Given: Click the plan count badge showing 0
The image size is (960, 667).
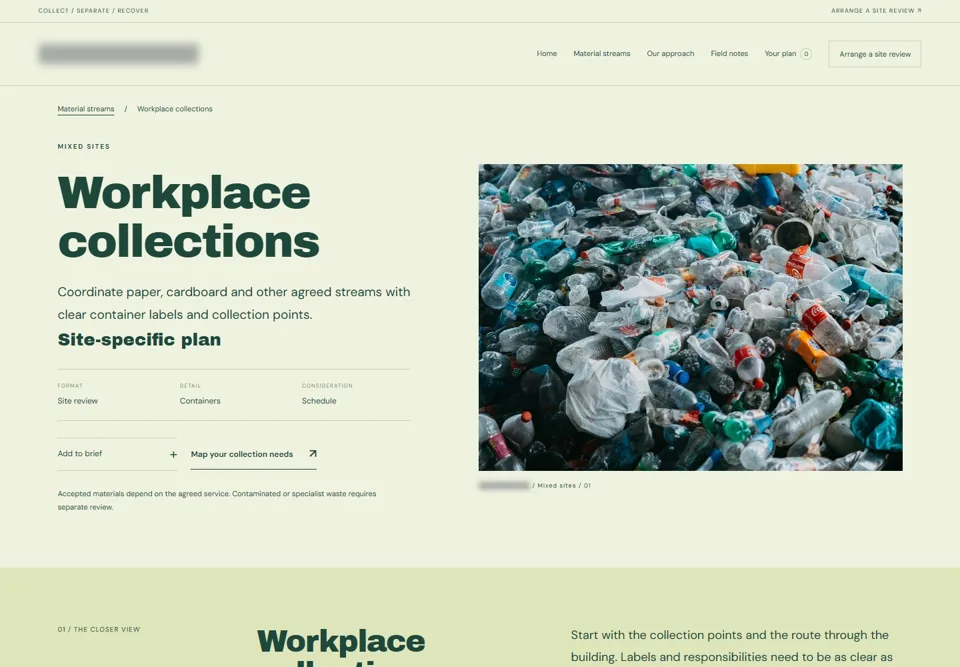Looking at the screenshot, I should [806, 54].
